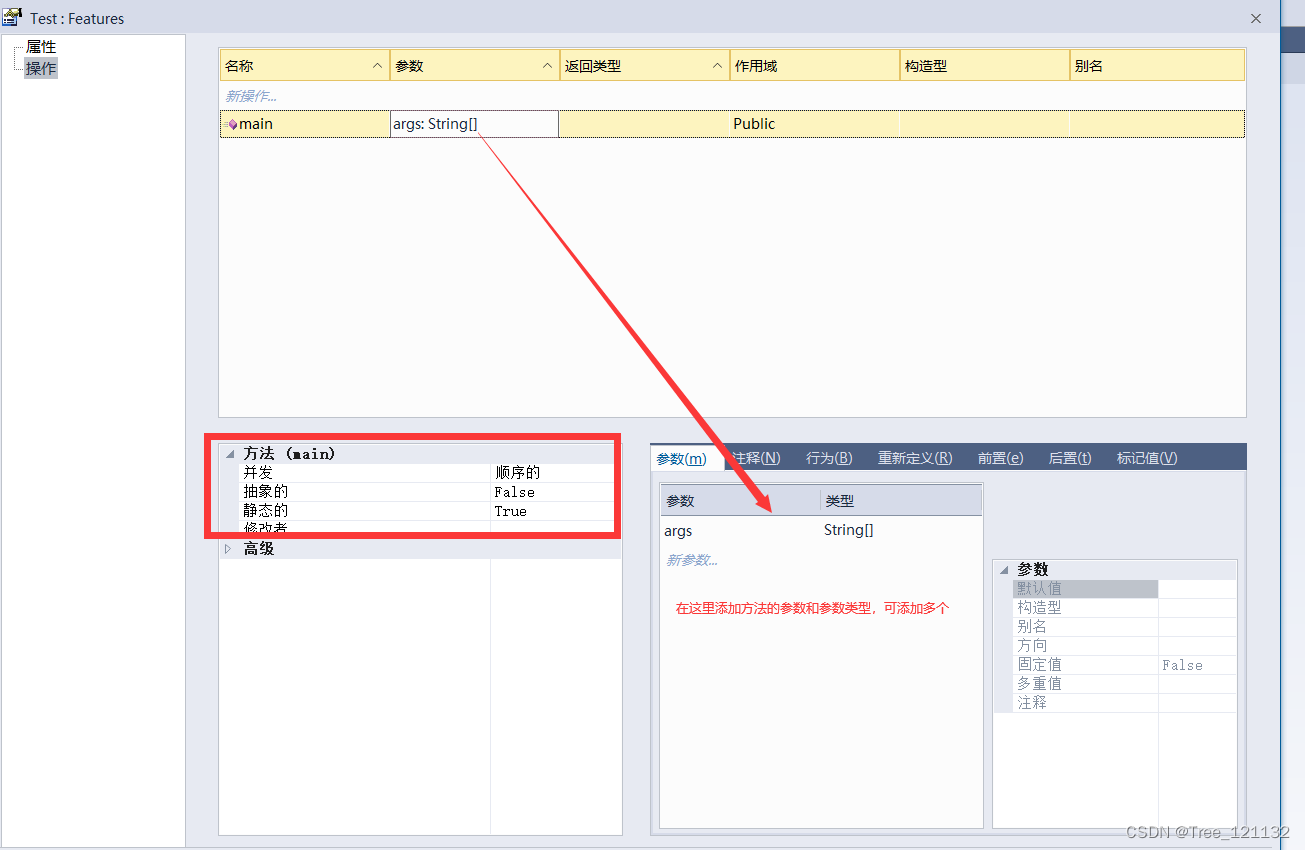
Task: Open the 标记值(V) tab
Action: pos(1147,458)
